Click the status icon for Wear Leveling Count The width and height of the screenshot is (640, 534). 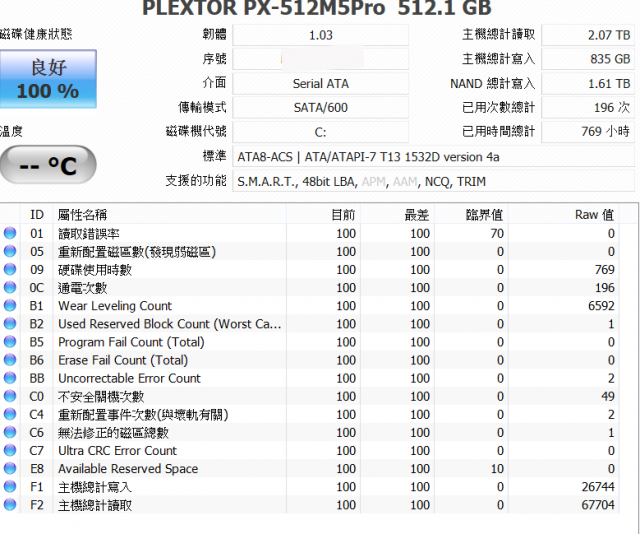pyautogui.click(x=10, y=305)
